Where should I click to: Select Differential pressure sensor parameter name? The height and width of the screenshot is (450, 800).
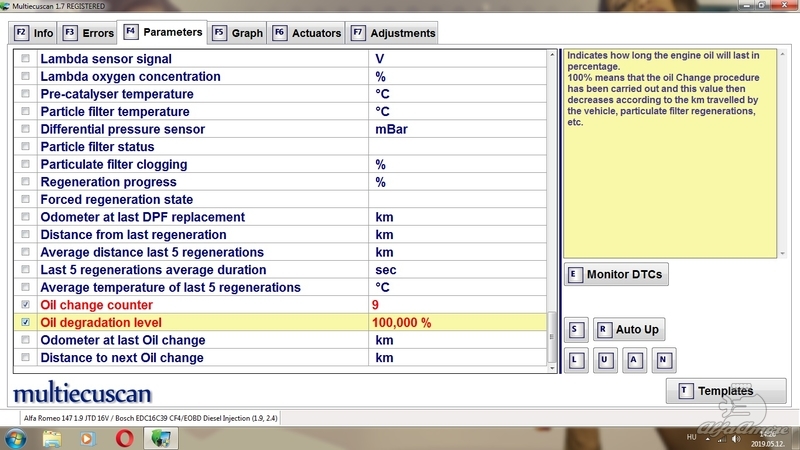[122, 129]
